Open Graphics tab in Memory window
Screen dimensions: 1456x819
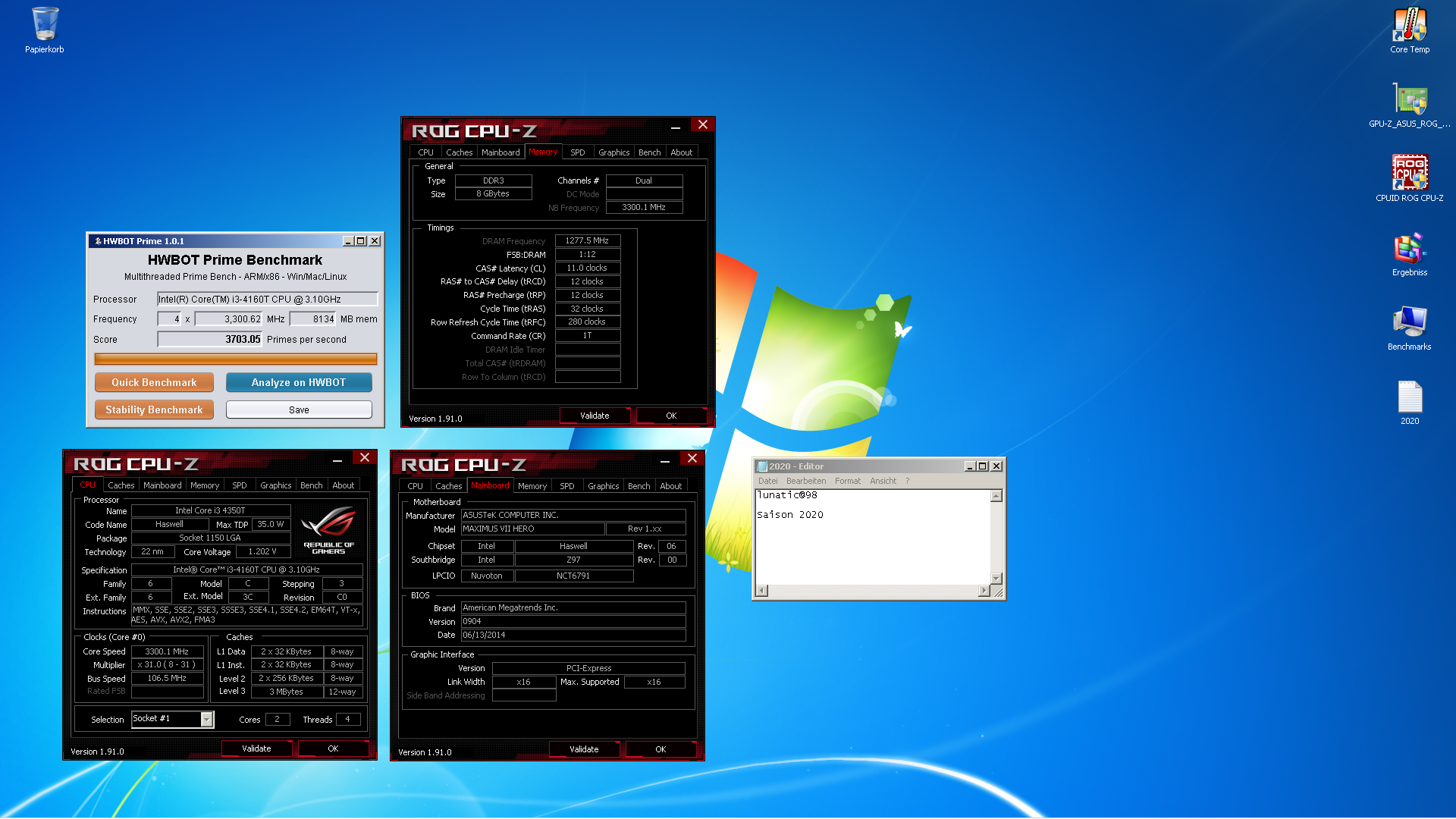click(613, 152)
